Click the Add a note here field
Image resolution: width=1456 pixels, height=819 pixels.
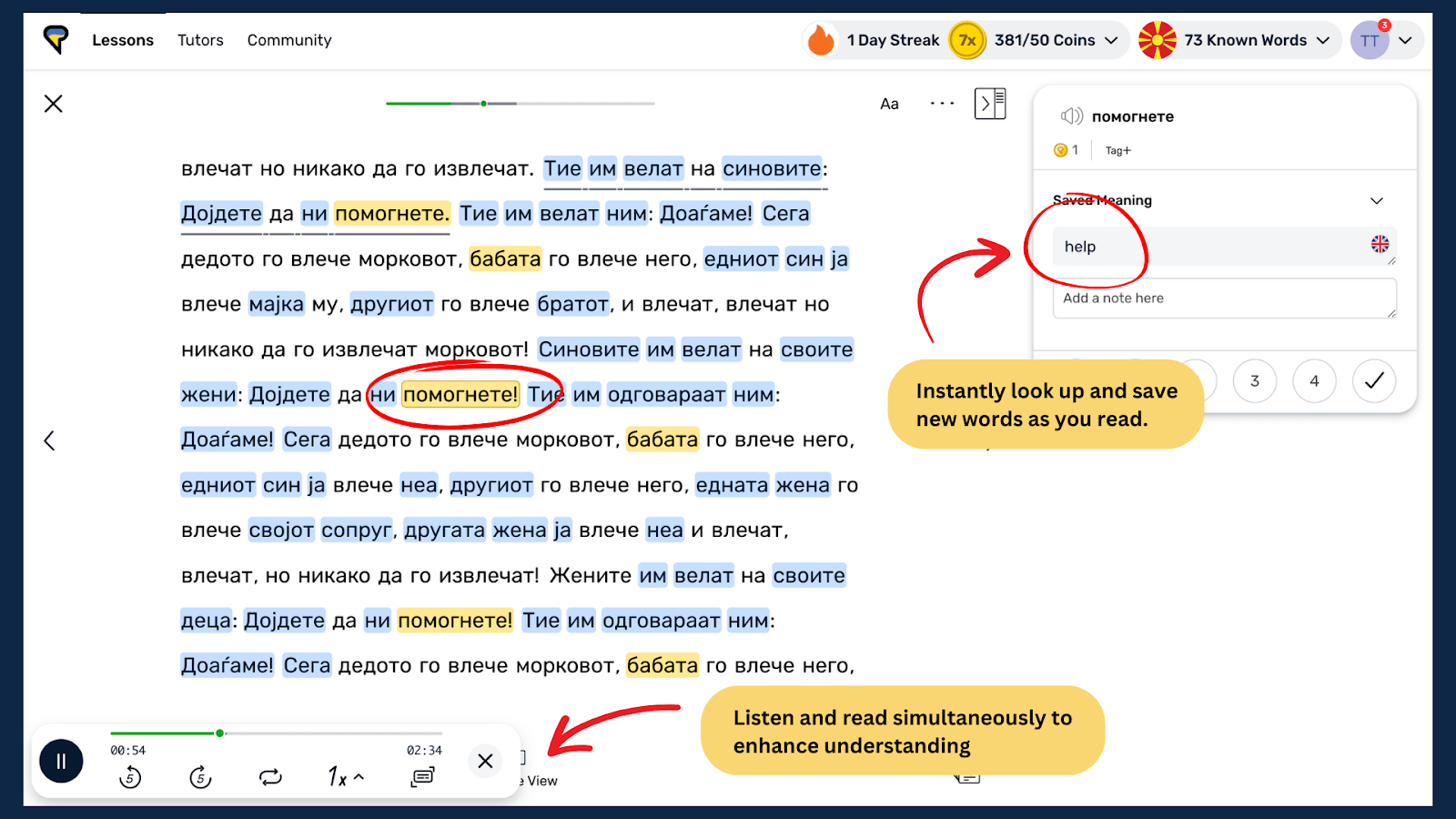tap(1223, 298)
